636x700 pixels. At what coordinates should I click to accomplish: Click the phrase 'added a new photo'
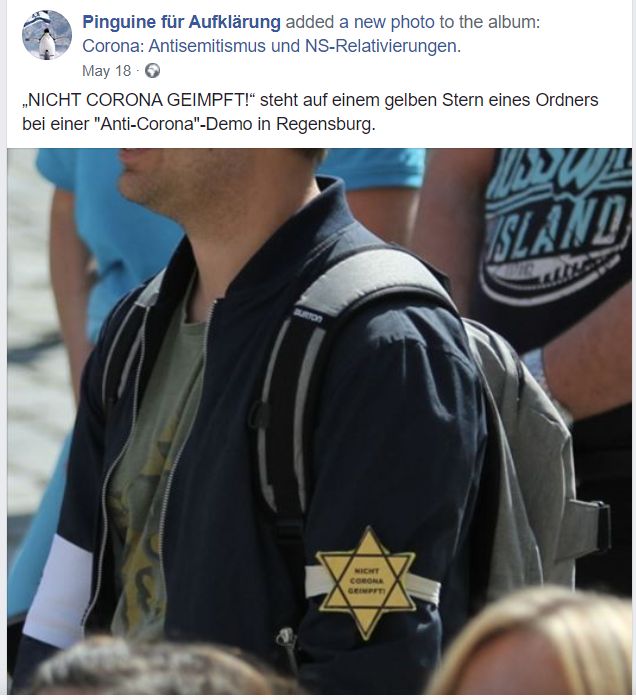(361, 22)
